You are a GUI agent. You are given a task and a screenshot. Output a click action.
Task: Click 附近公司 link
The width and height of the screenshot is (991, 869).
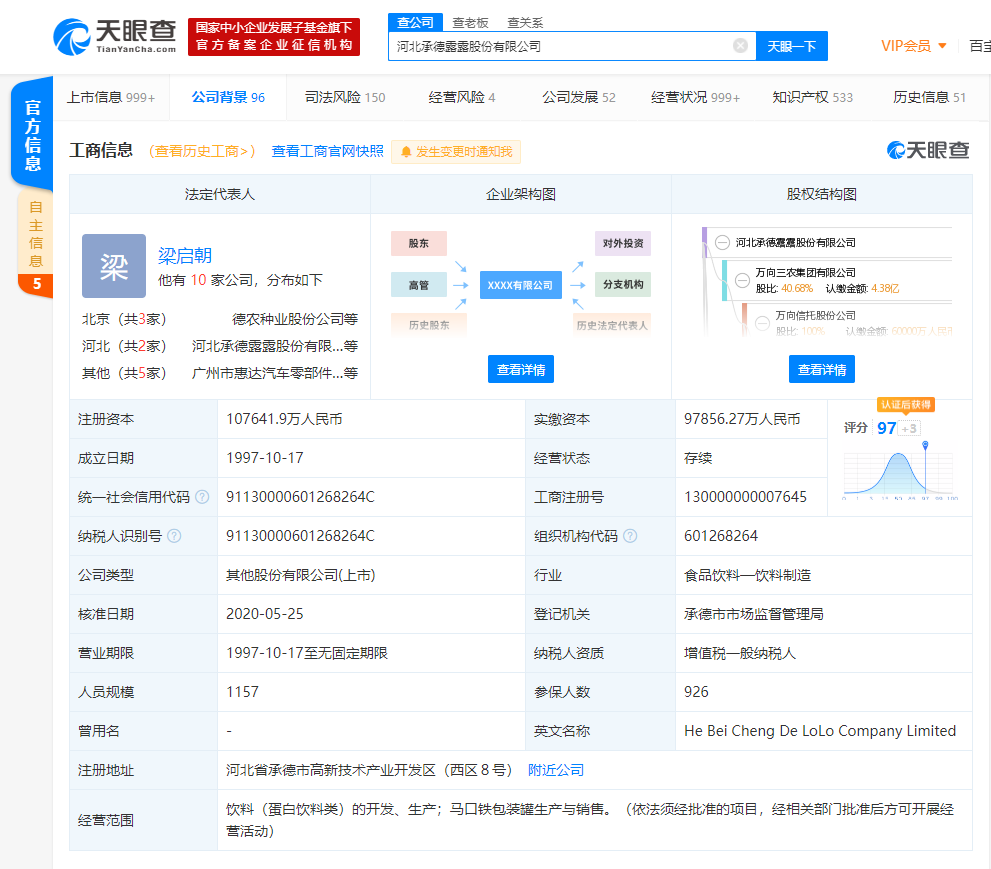(556, 770)
